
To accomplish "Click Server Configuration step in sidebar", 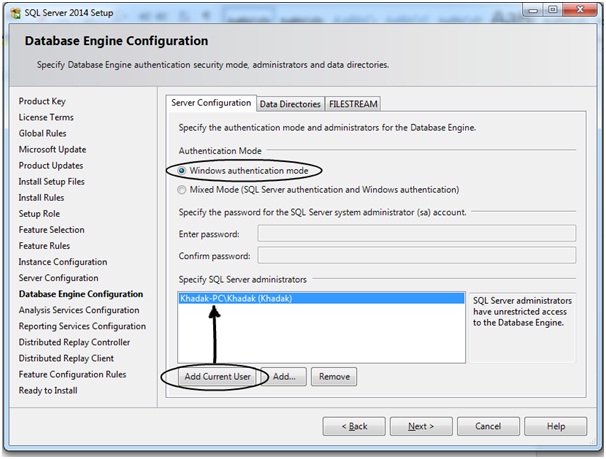I will coord(58,278).
